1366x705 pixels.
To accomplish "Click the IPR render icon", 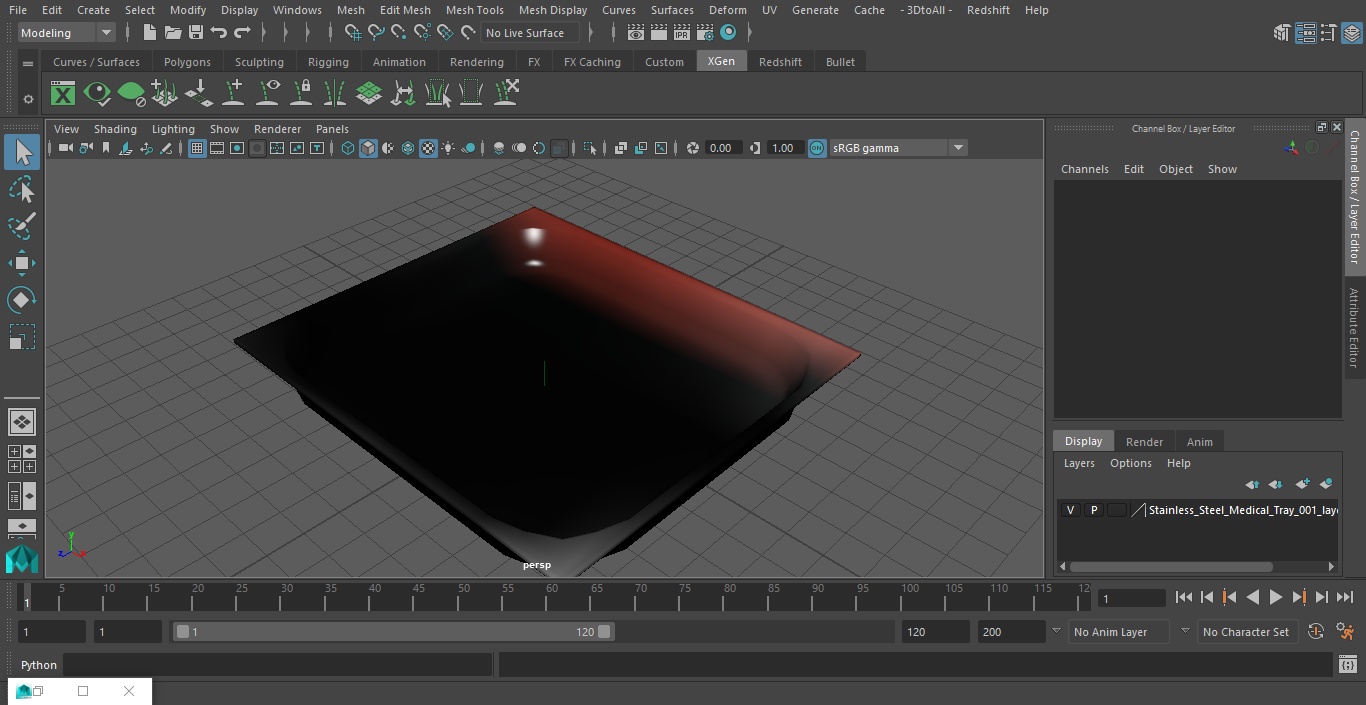I will [682, 33].
